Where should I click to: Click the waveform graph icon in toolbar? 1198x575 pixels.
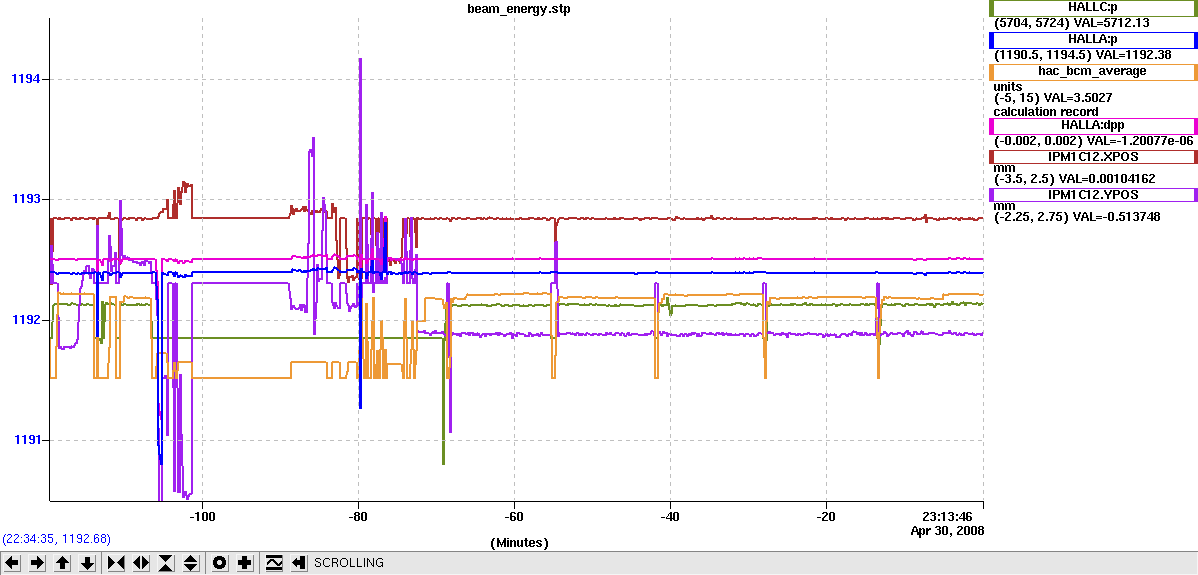coord(274,563)
